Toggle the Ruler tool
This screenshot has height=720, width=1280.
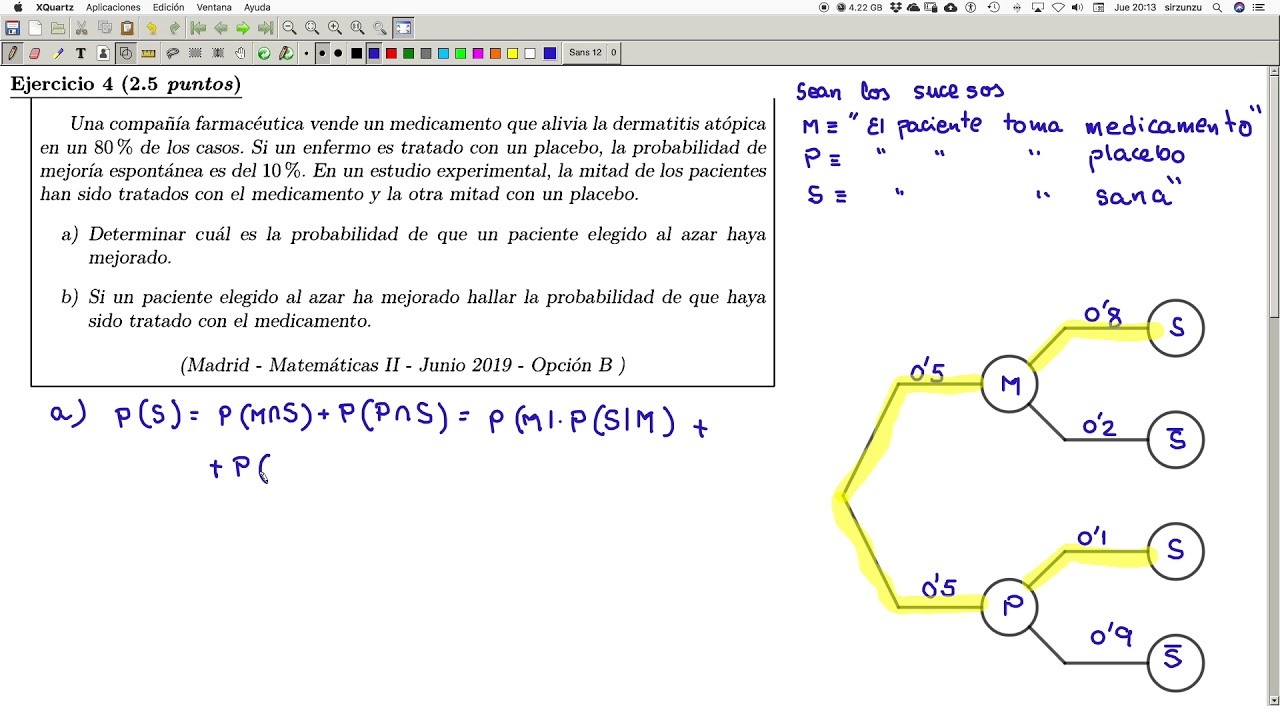coord(149,53)
